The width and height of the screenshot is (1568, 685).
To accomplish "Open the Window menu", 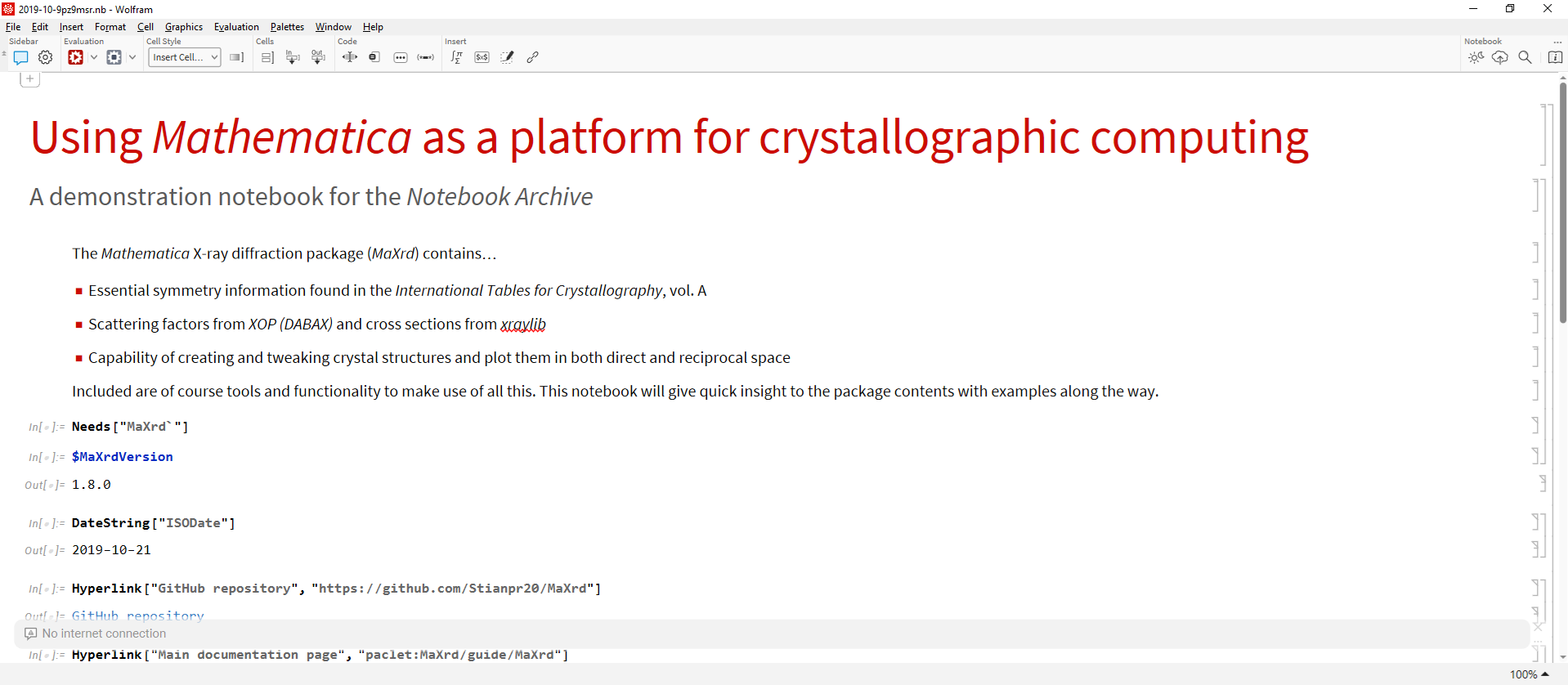I will tap(334, 27).
